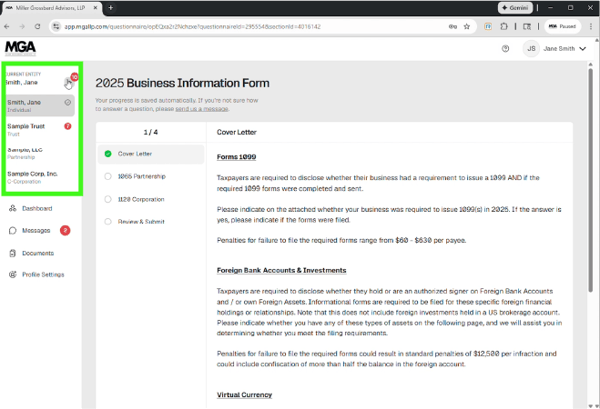
Task: Open Profile Settings gear icon
Action: pyautogui.click(x=13, y=274)
